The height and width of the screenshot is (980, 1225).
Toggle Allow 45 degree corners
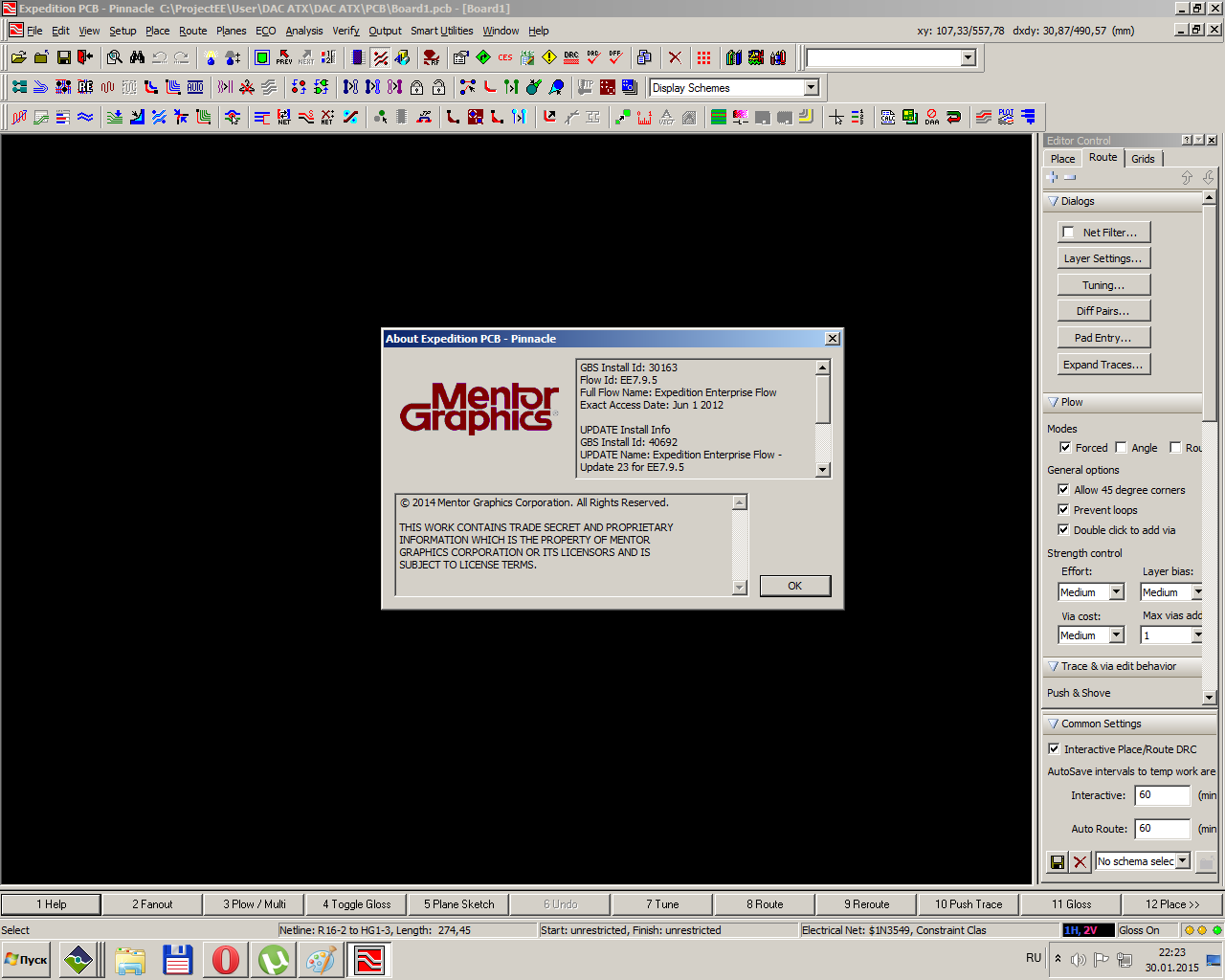1063,489
